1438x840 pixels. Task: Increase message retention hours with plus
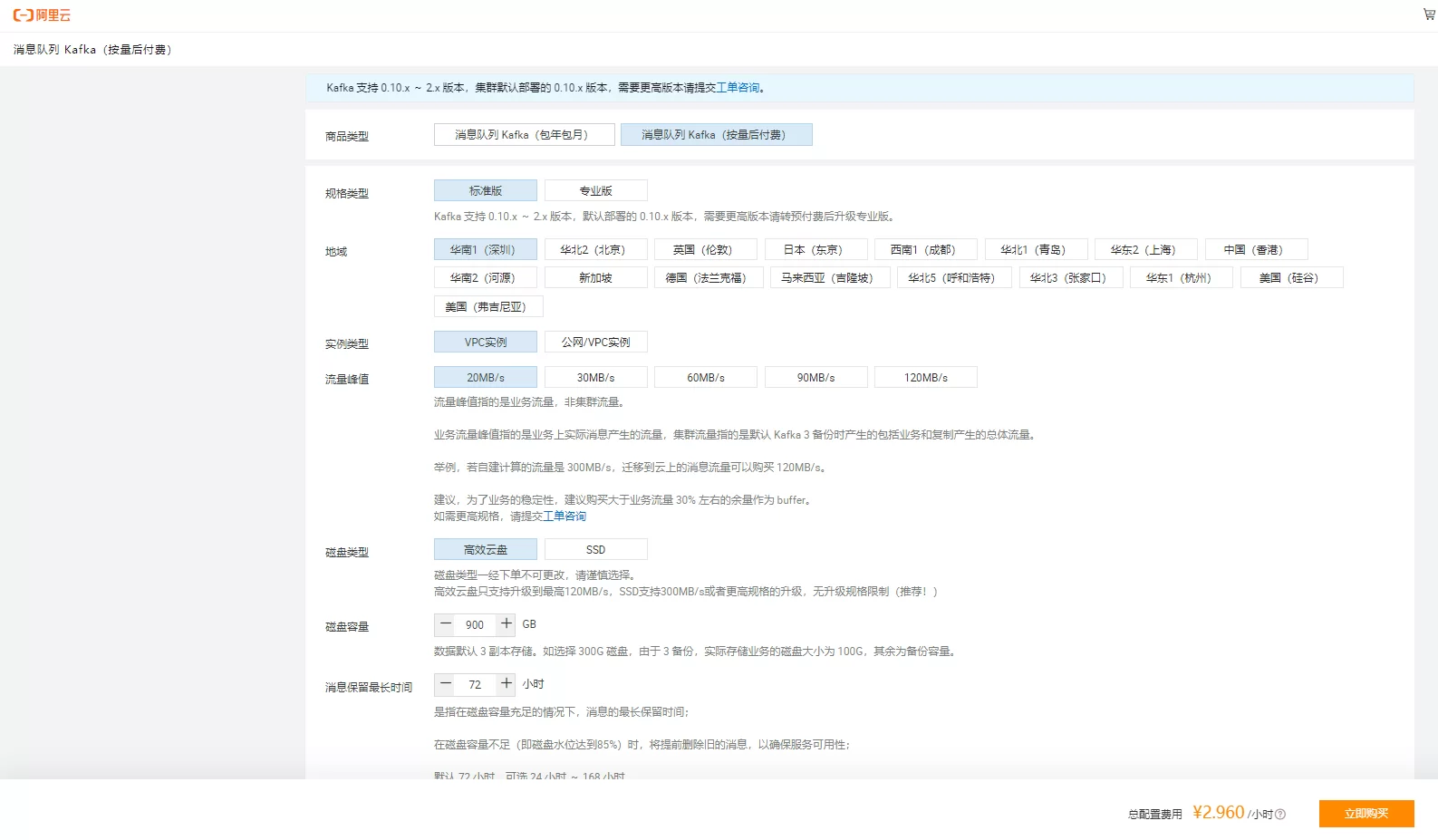(506, 684)
